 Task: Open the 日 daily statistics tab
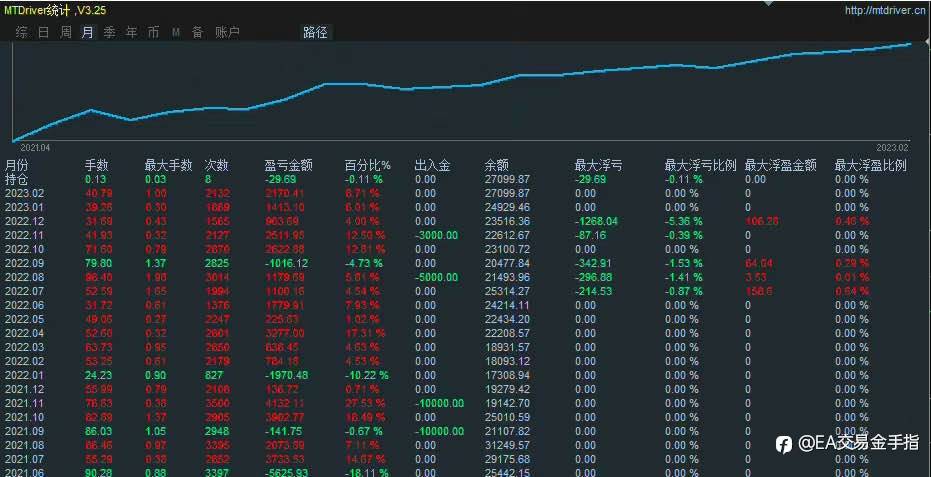[43, 33]
